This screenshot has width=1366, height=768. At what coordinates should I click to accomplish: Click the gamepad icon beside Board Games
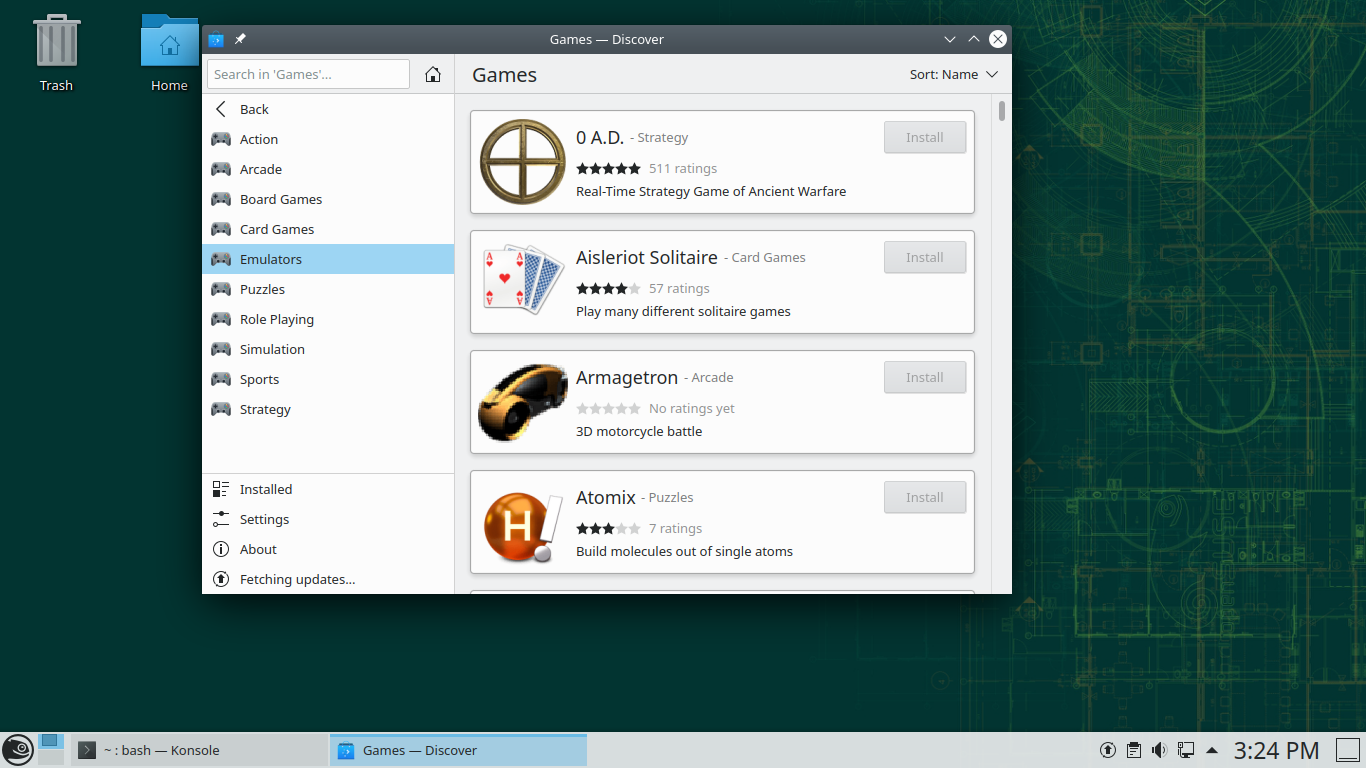221,199
